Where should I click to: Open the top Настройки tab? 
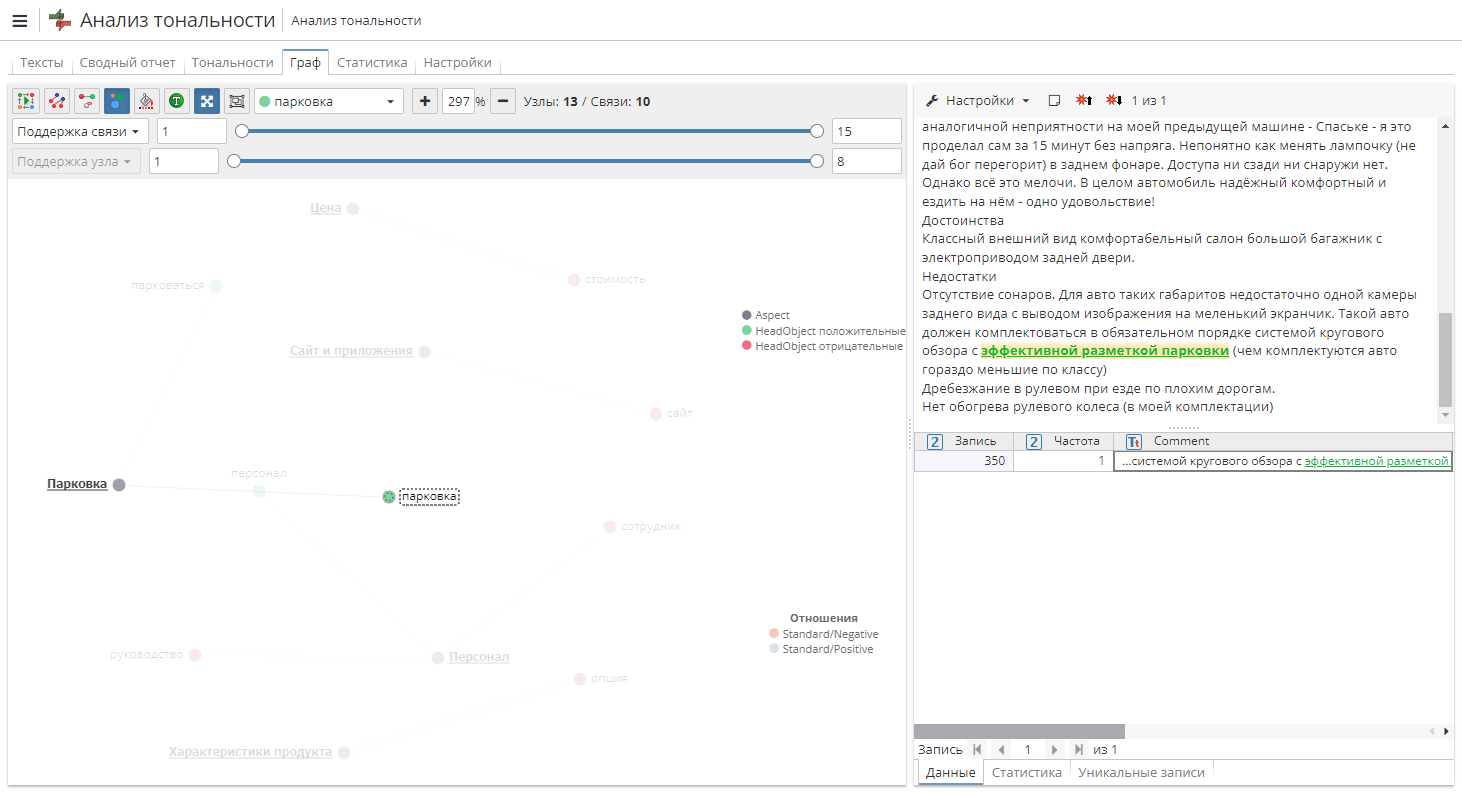[457, 62]
